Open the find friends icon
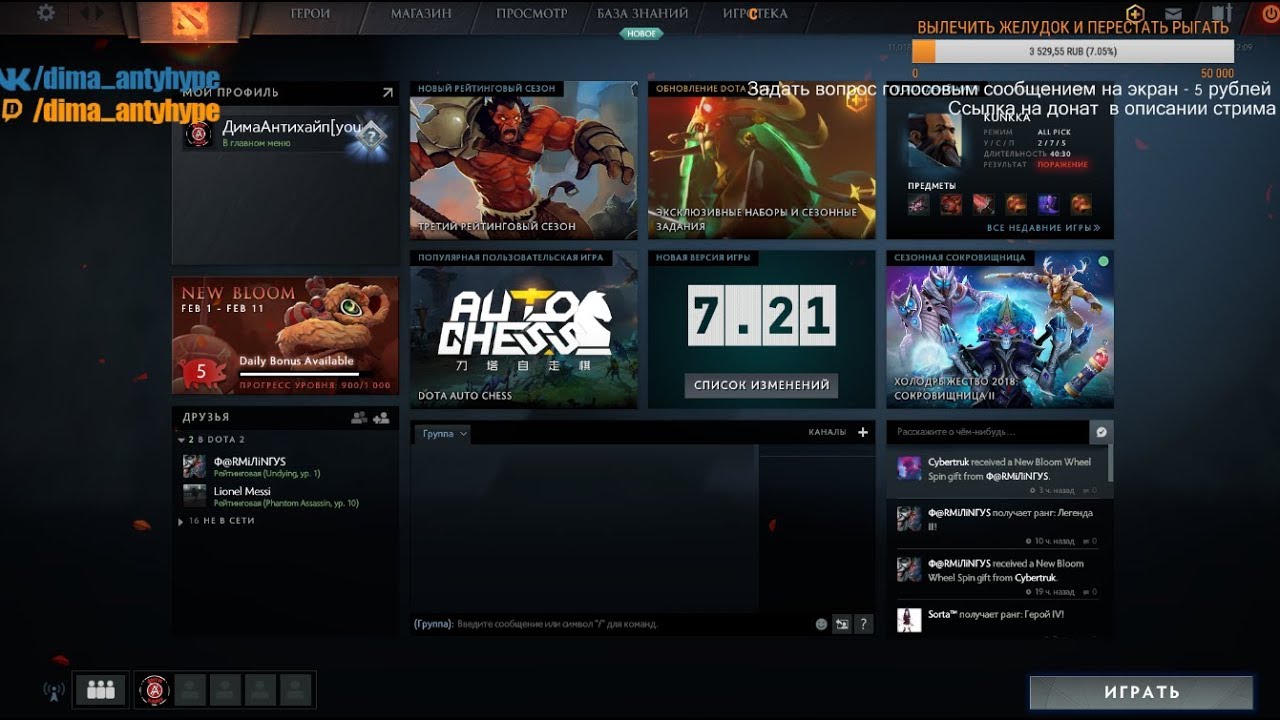This screenshot has width=1280, height=720. tap(359, 418)
